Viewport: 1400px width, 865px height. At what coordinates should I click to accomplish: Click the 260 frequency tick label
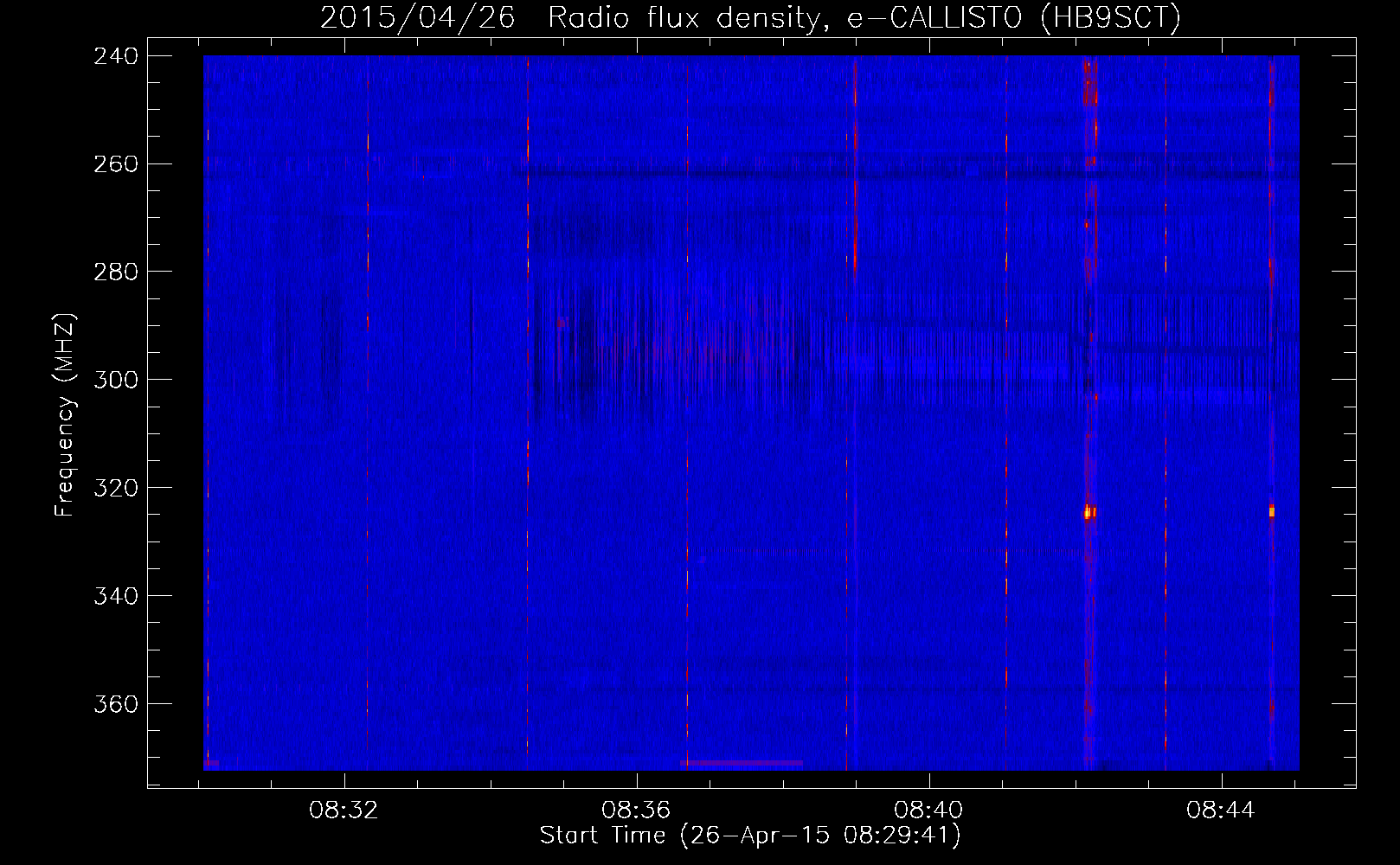[x=116, y=164]
